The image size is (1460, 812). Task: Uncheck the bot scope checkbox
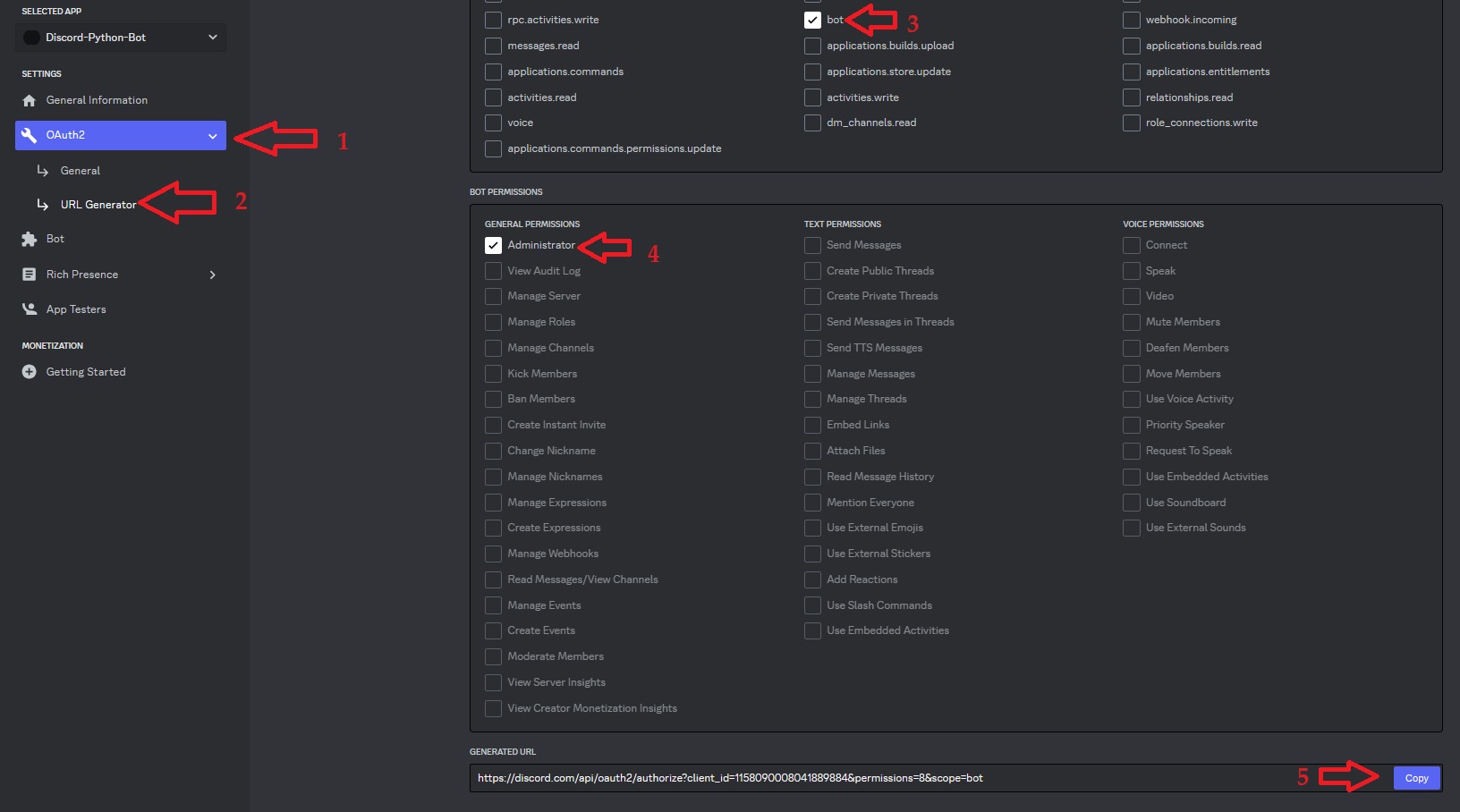(812, 20)
